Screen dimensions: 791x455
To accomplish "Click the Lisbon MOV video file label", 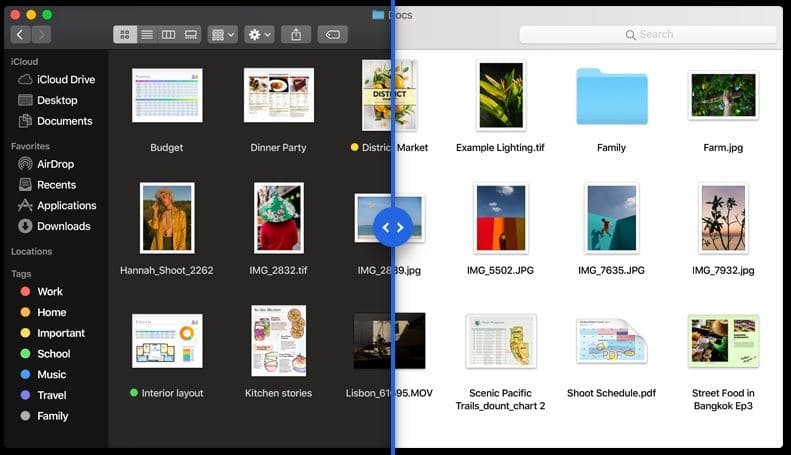I will [x=389, y=393].
